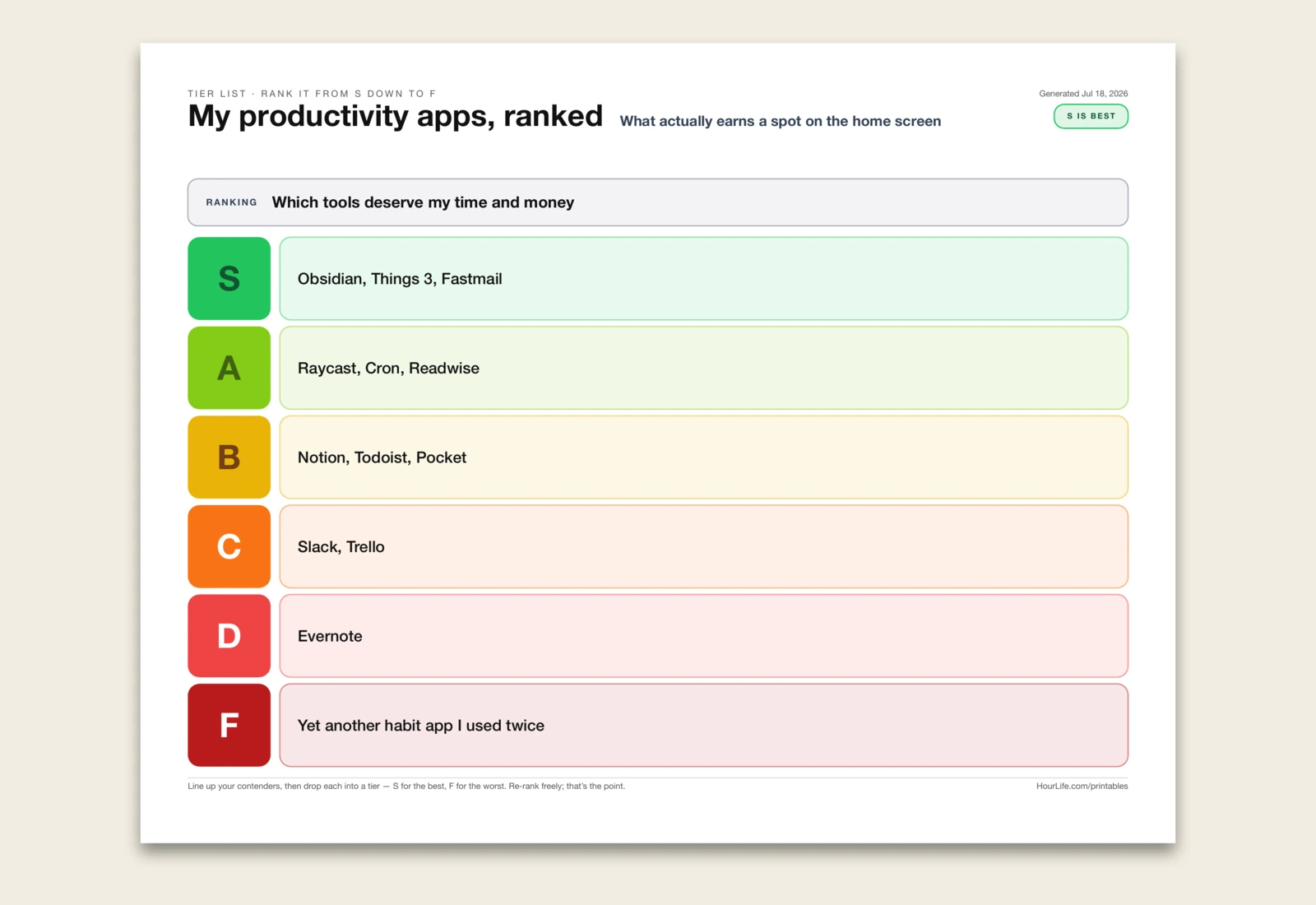
Task: Click the B tier row listing Notion
Action: point(703,457)
